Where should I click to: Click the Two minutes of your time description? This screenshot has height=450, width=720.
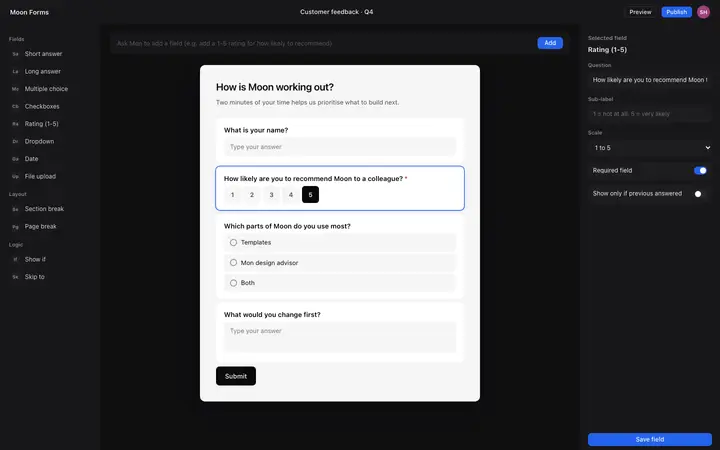(307, 102)
